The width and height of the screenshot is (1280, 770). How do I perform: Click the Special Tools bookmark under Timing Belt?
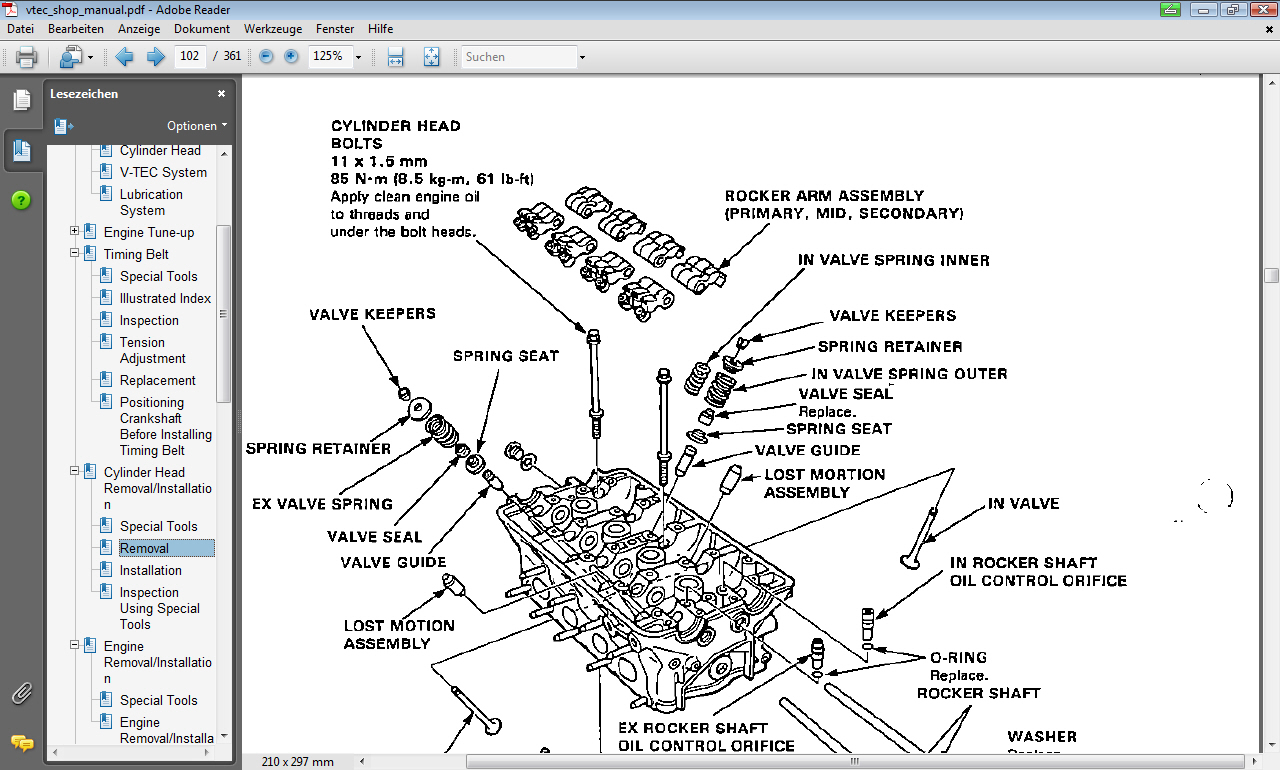click(158, 276)
